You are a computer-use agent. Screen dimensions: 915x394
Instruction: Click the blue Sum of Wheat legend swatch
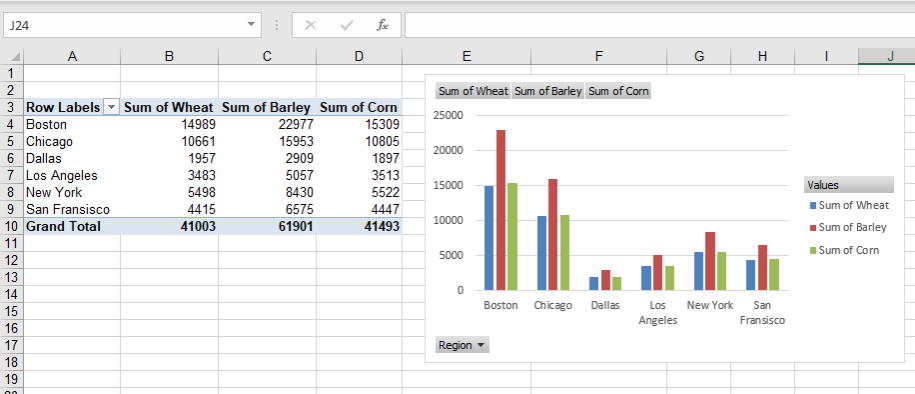pos(813,205)
